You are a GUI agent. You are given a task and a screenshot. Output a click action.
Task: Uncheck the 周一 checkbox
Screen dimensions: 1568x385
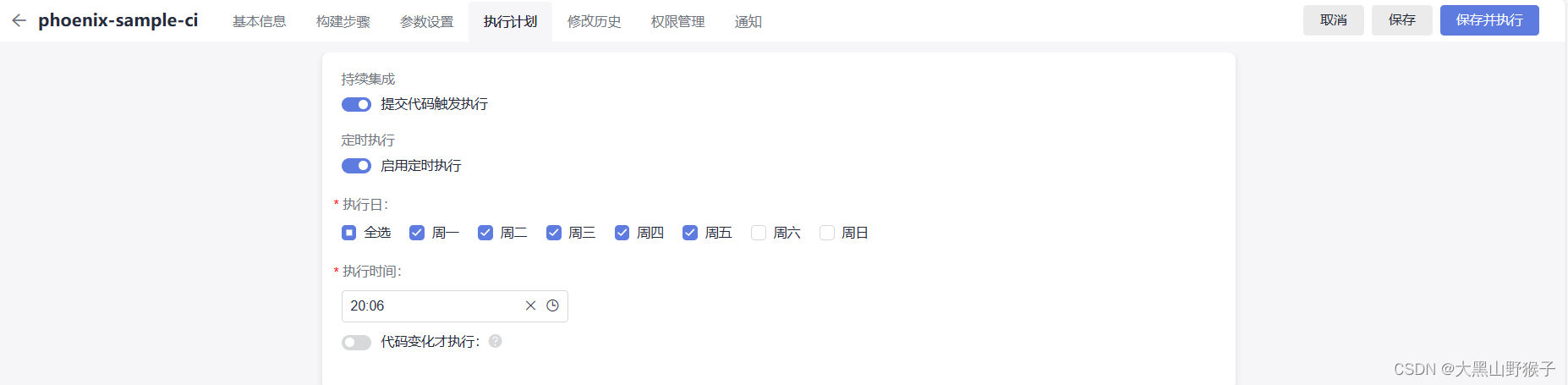coord(417,233)
